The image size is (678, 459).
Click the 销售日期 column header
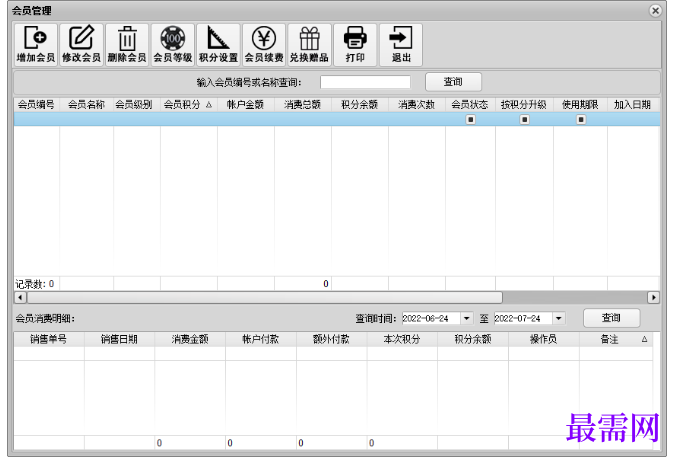119,339
